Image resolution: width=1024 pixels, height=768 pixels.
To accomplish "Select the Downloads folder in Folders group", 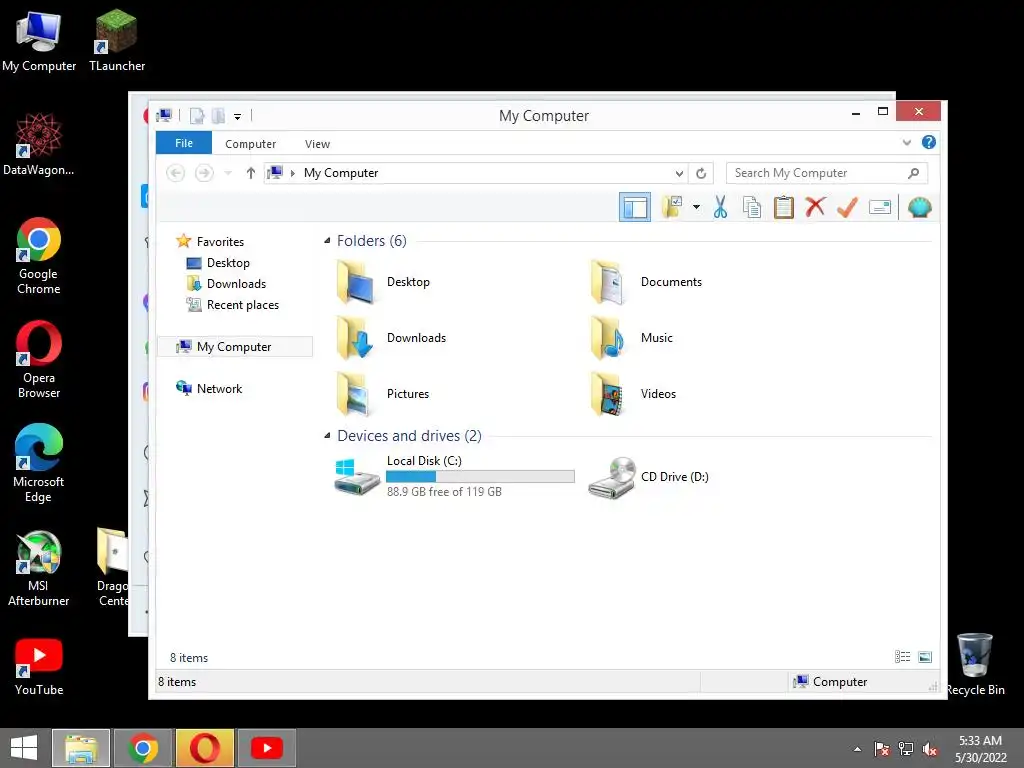I will click(x=391, y=338).
